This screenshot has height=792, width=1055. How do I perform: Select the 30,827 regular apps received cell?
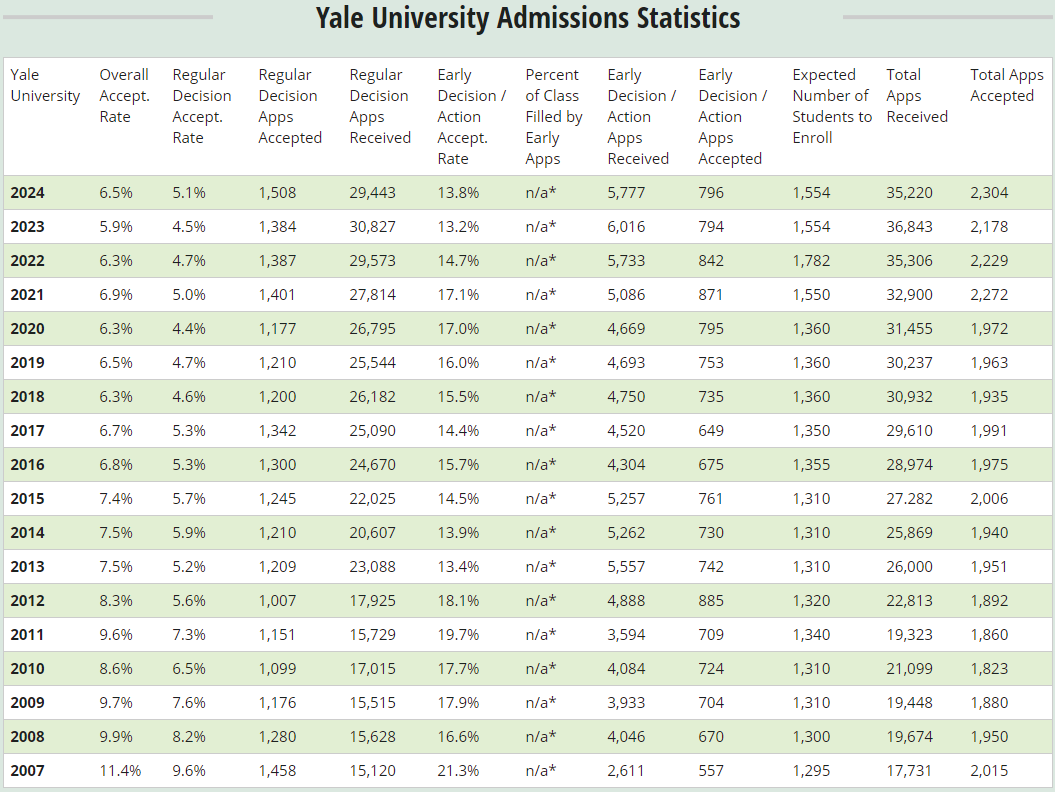pyautogui.click(x=373, y=227)
